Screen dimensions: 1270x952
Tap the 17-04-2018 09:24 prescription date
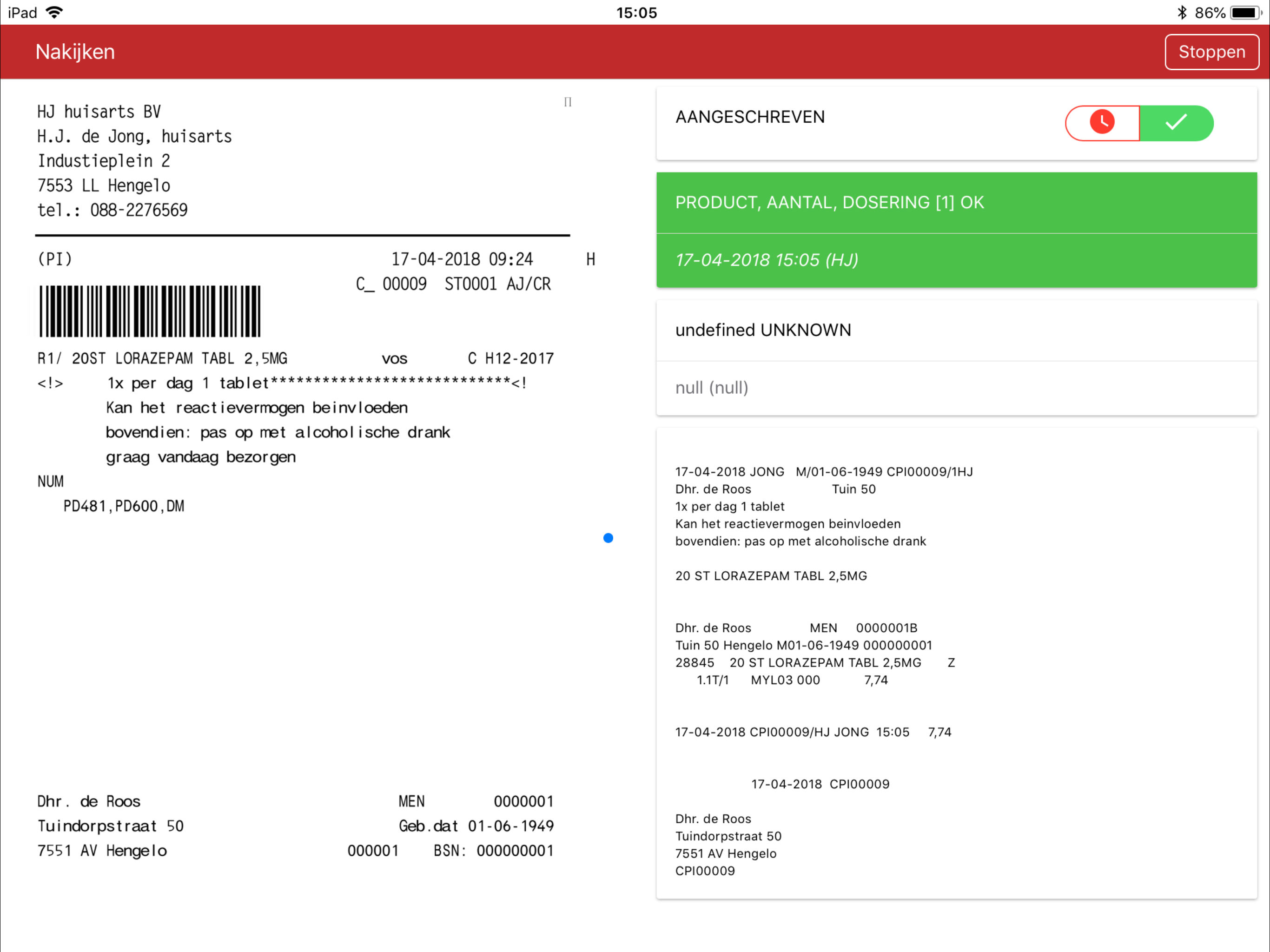click(462, 259)
